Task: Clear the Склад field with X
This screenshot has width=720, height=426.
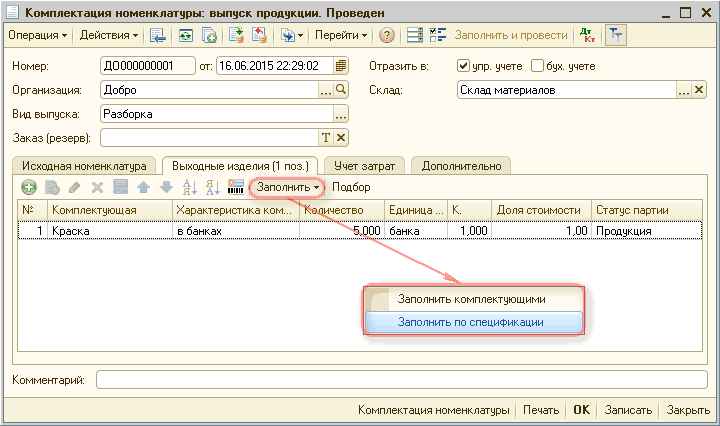Action: pos(699,90)
